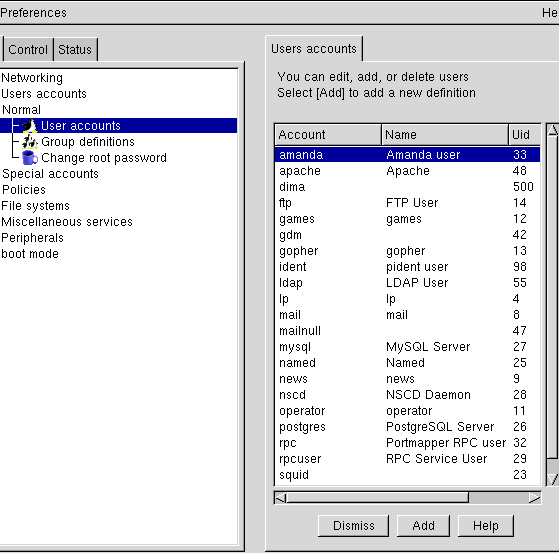This screenshot has height=553, width=559.
Task: Click the Help button below list
Action: pyautogui.click(x=486, y=526)
